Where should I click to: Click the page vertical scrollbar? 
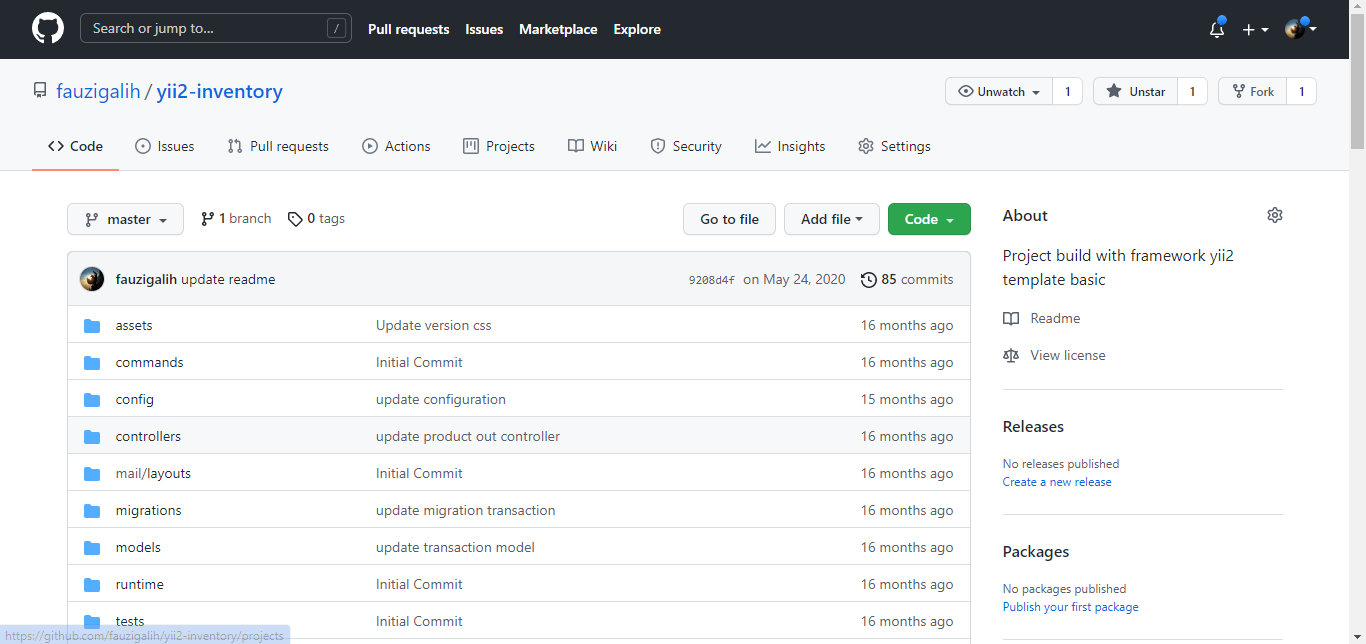pos(1357,80)
